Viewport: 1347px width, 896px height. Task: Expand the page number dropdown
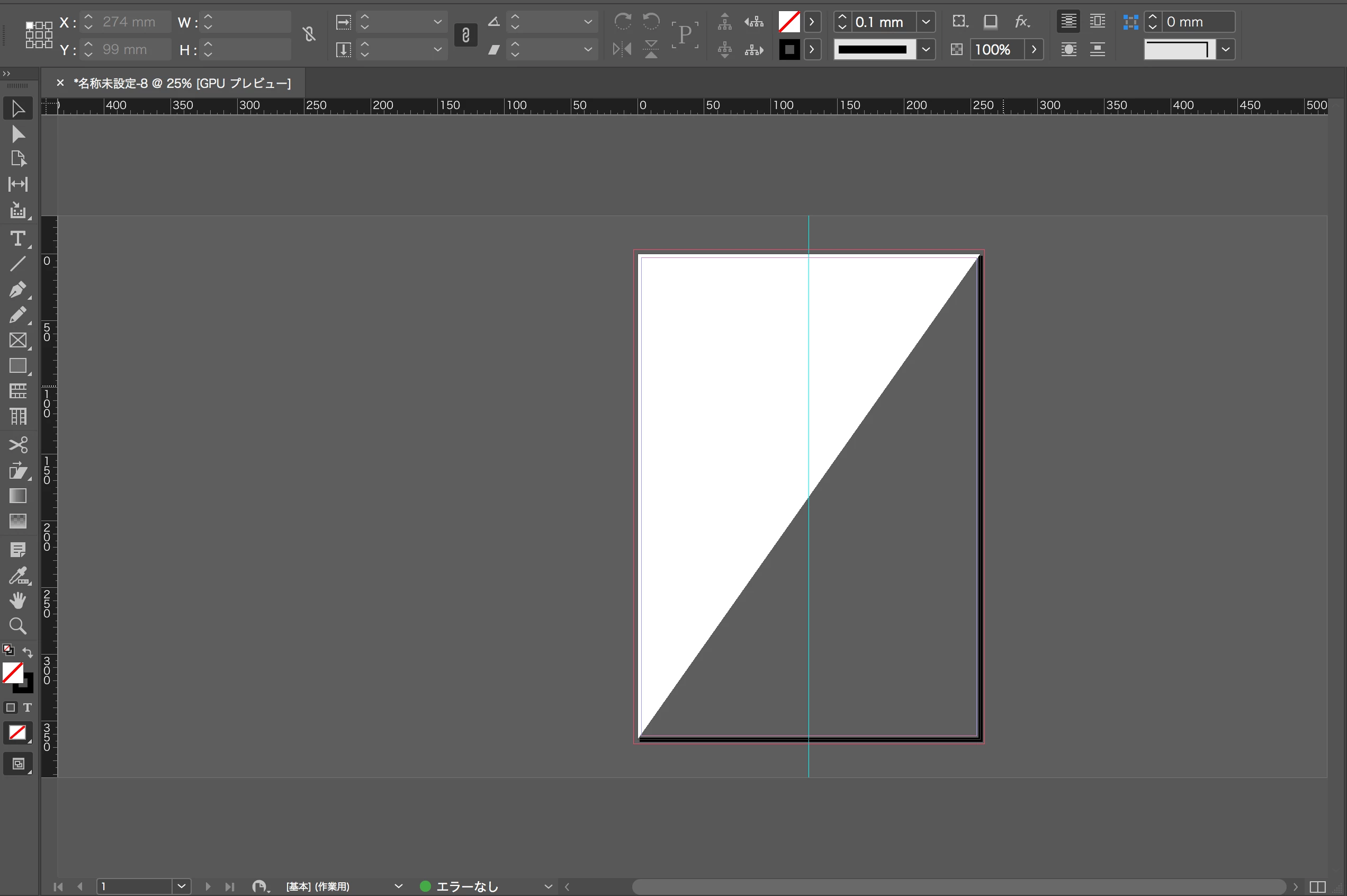[181, 886]
